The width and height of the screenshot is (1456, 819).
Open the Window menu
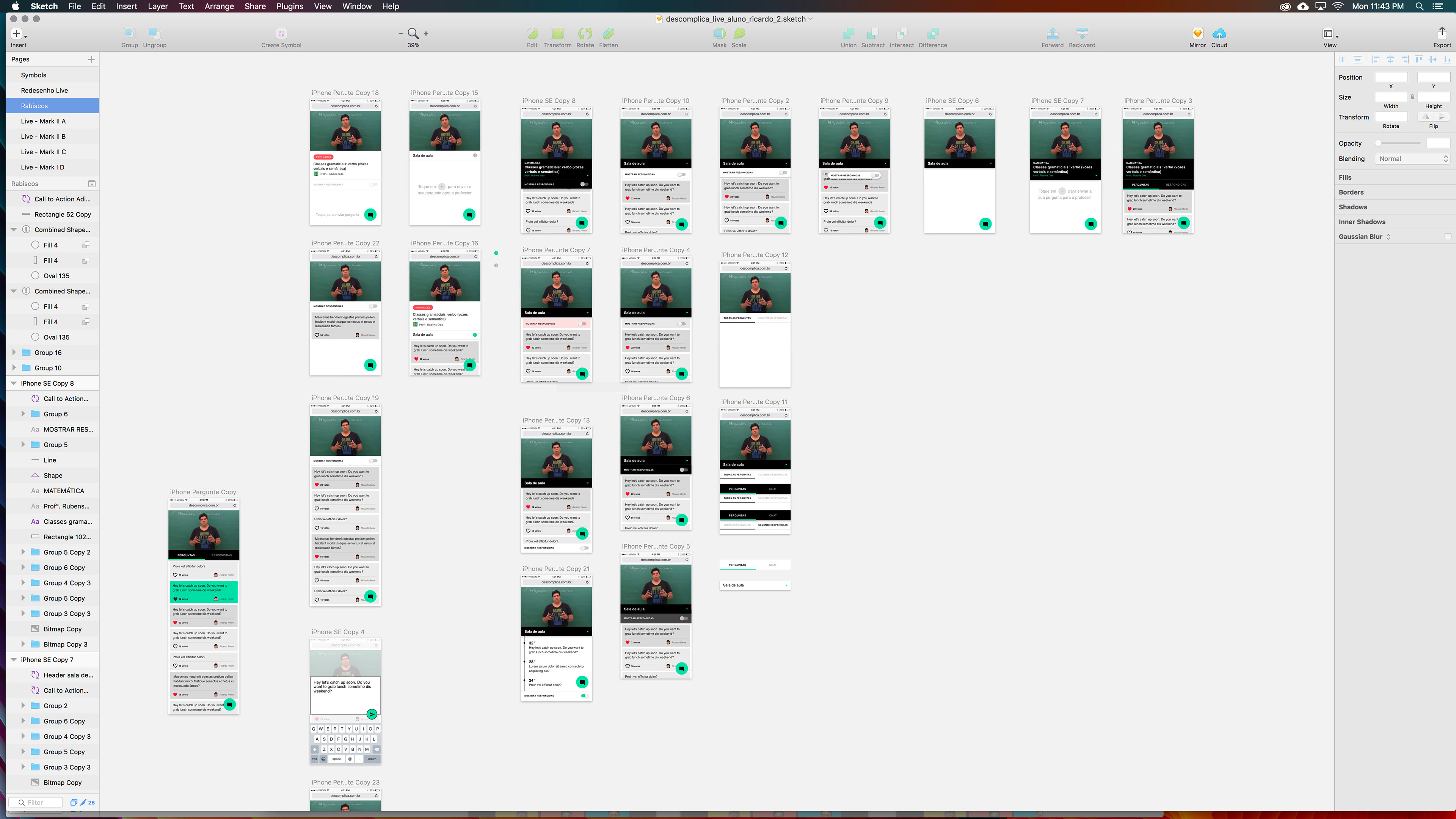(x=357, y=6)
